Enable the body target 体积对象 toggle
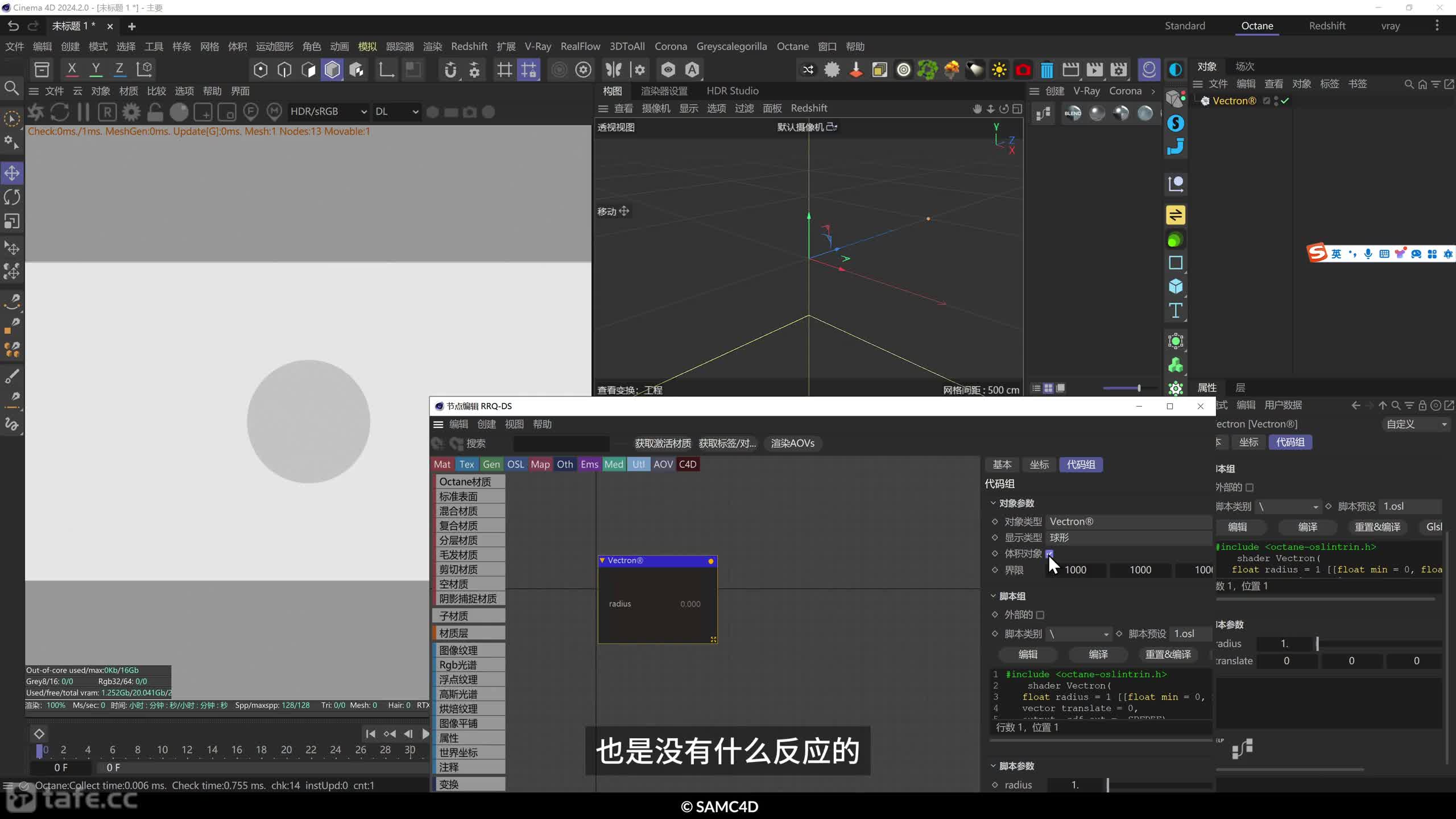Image resolution: width=1456 pixels, height=819 pixels. tap(1050, 553)
